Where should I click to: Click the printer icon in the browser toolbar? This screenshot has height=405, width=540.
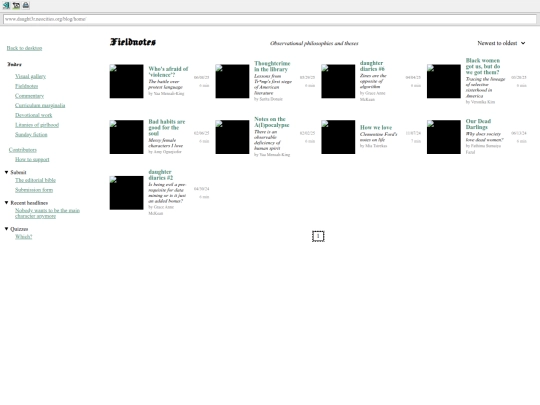click(x=26, y=5)
